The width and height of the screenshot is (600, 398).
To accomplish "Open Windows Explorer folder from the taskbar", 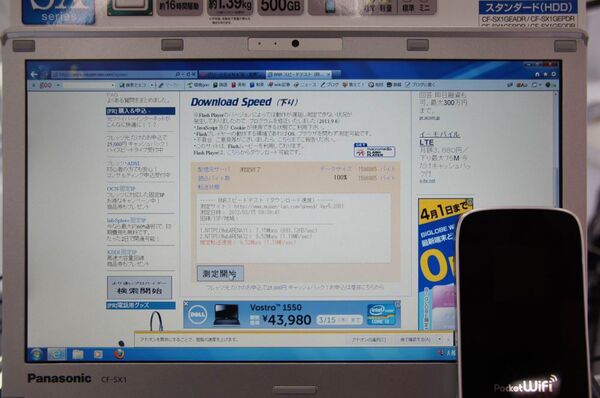I will click(x=78, y=355).
